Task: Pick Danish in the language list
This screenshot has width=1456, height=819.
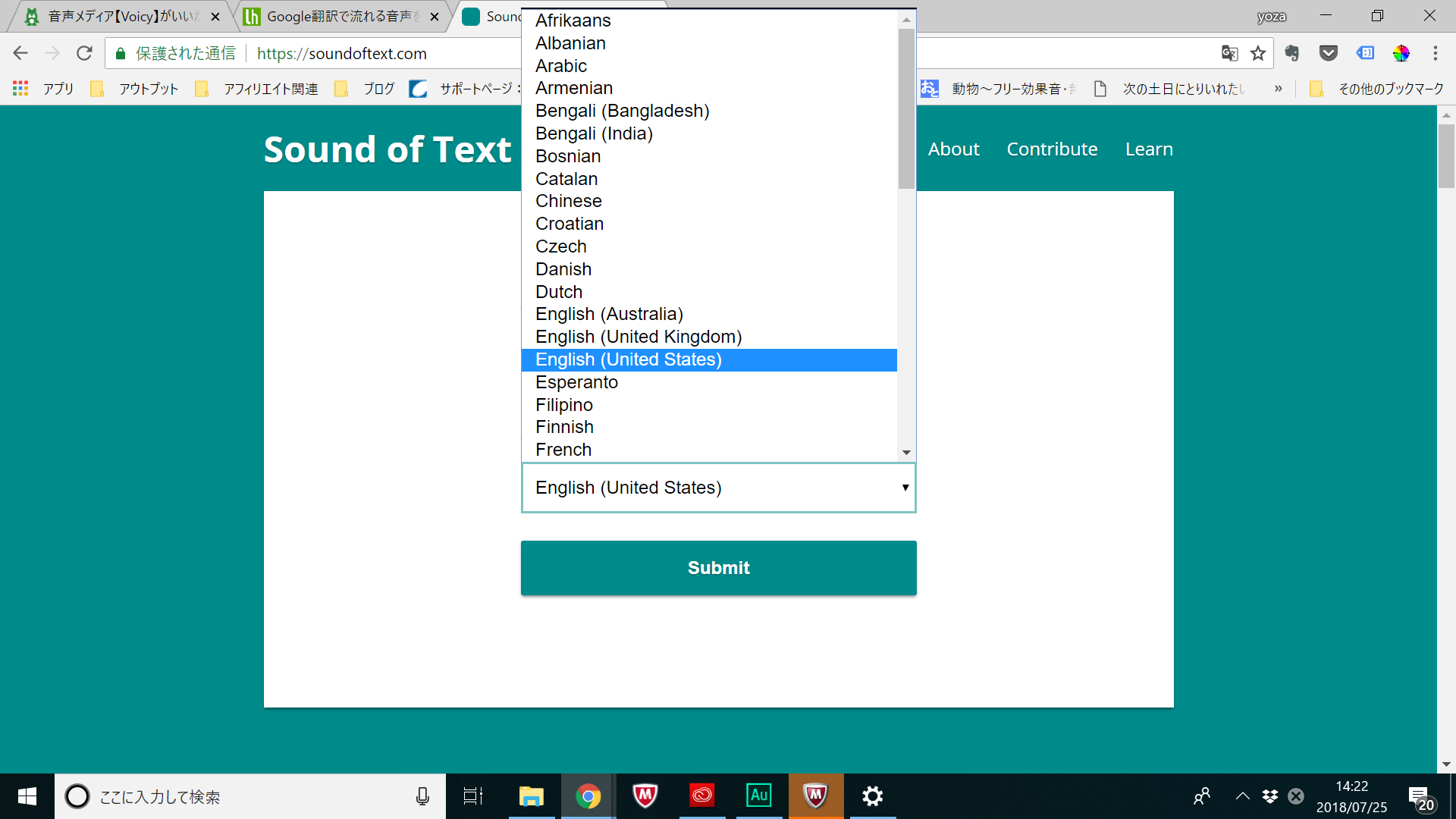Action: coord(709,269)
